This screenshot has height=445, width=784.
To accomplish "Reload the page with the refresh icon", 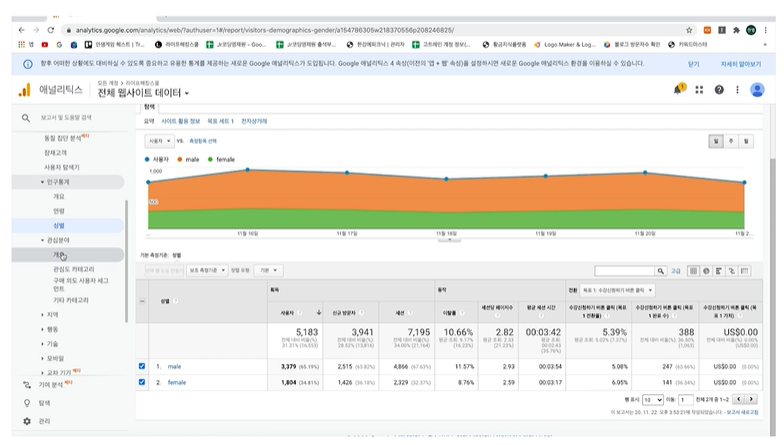I will (x=50, y=30).
